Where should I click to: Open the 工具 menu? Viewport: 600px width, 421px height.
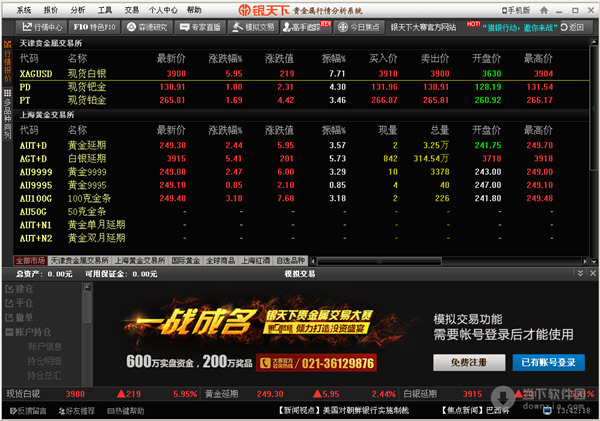[x=105, y=10]
